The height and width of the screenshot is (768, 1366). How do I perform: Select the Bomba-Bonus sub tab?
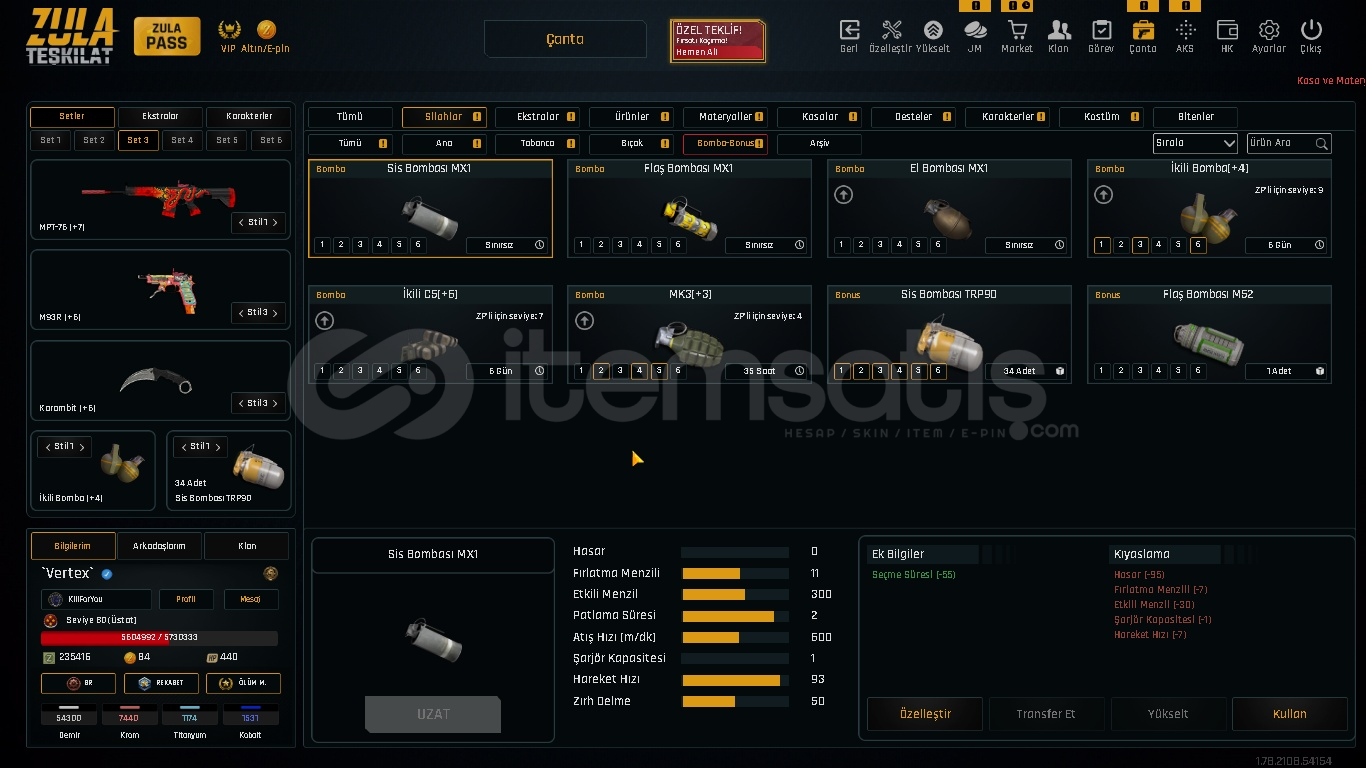click(725, 144)
